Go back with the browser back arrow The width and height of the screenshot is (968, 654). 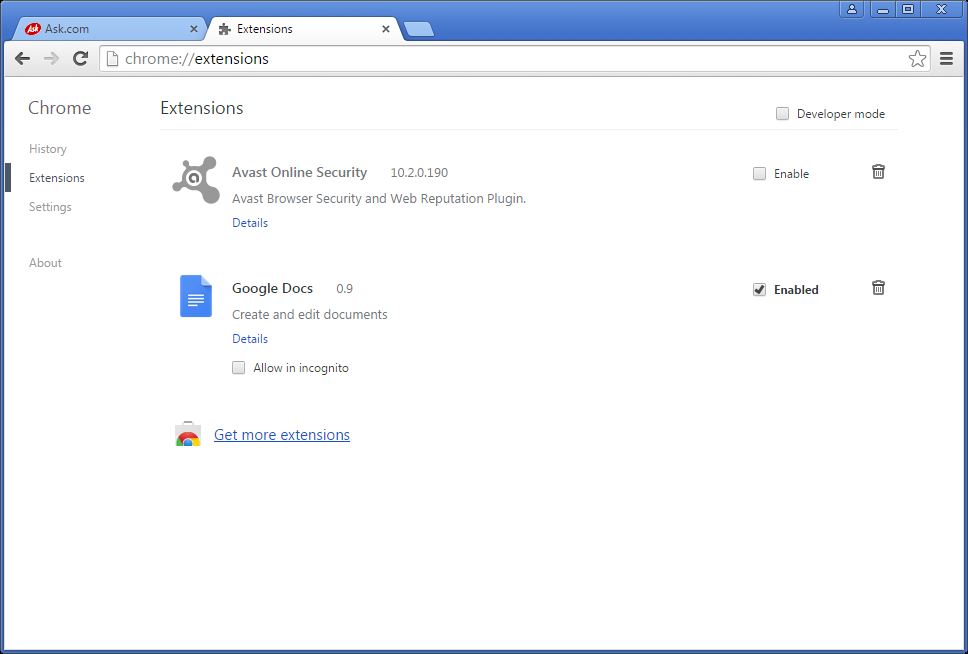tap(22, 59)
